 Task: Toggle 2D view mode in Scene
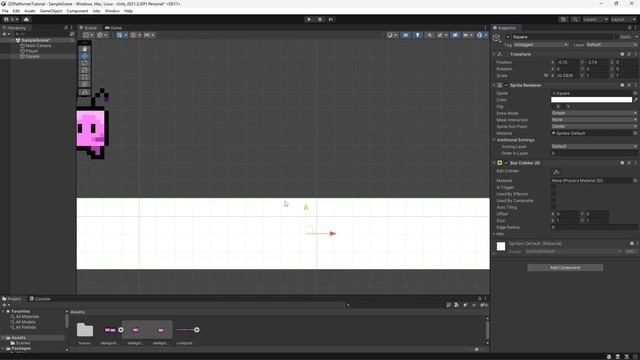(x=405, y=35)
